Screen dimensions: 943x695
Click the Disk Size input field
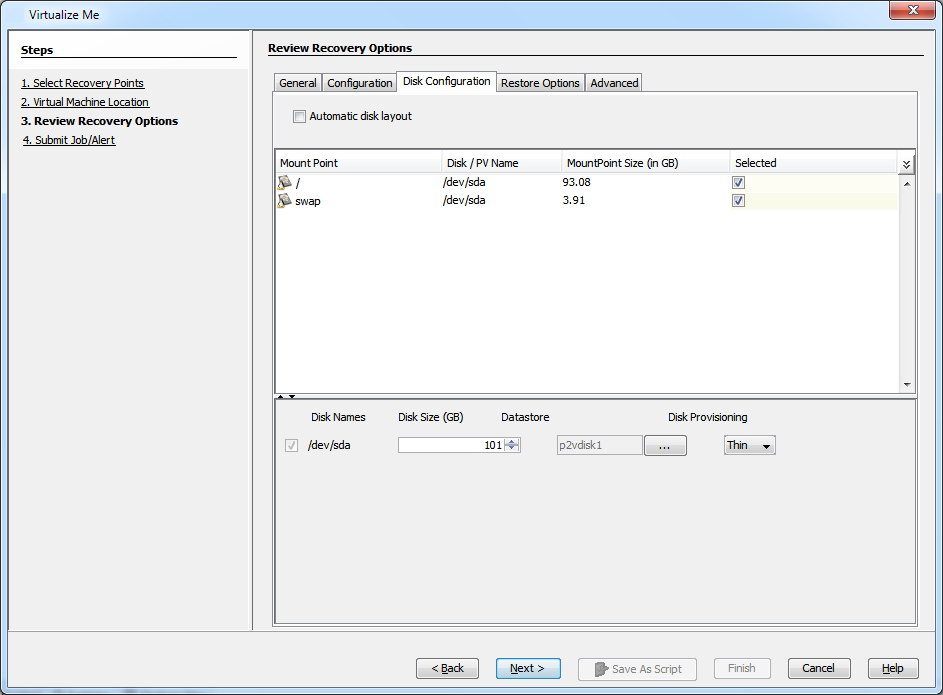point(450,446)
